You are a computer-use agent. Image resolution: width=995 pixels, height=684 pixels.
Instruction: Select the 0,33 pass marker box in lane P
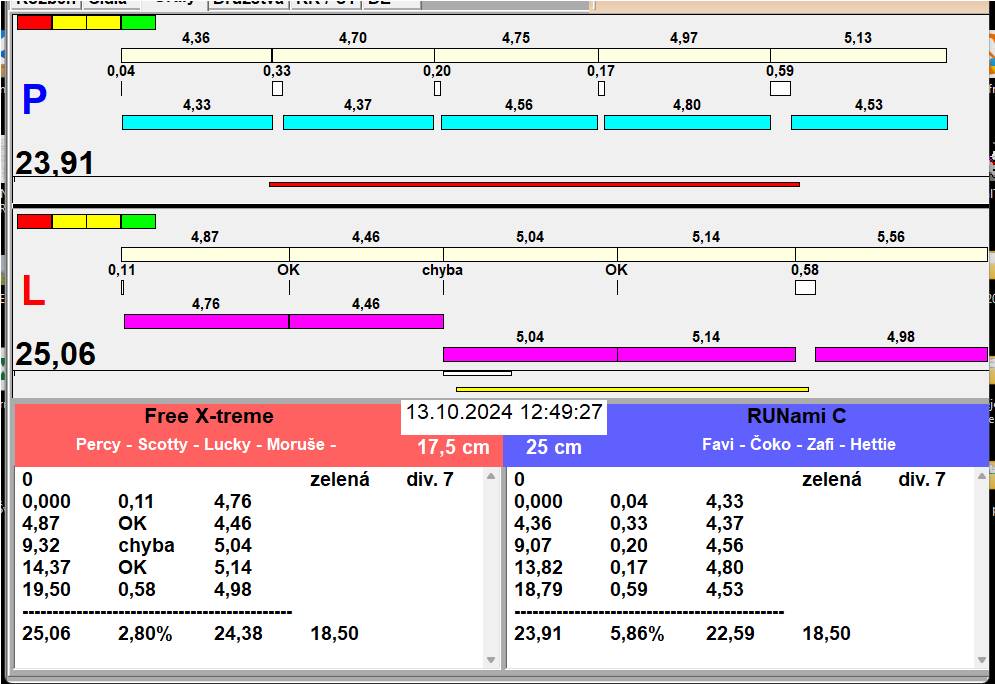[x=277, y=88]
